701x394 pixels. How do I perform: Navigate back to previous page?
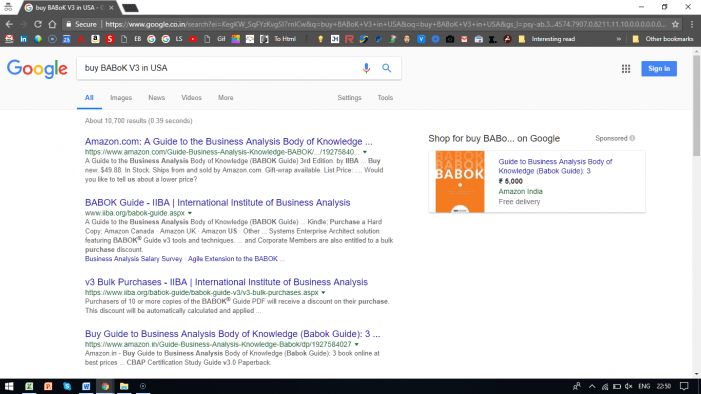9,24
